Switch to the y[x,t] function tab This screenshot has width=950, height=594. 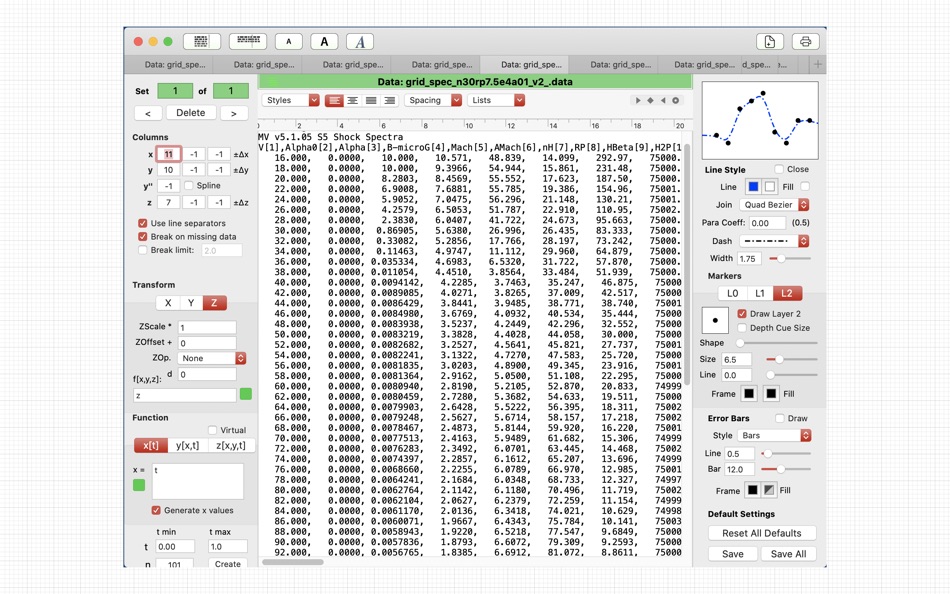187,446
